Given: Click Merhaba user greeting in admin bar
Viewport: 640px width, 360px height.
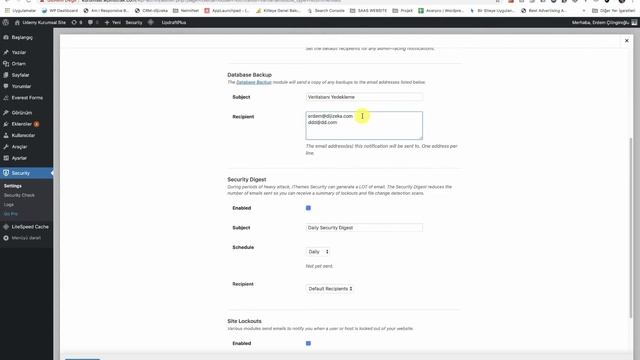Looking at the screenshot, I should pyautogui.click(x=600, y=22).
